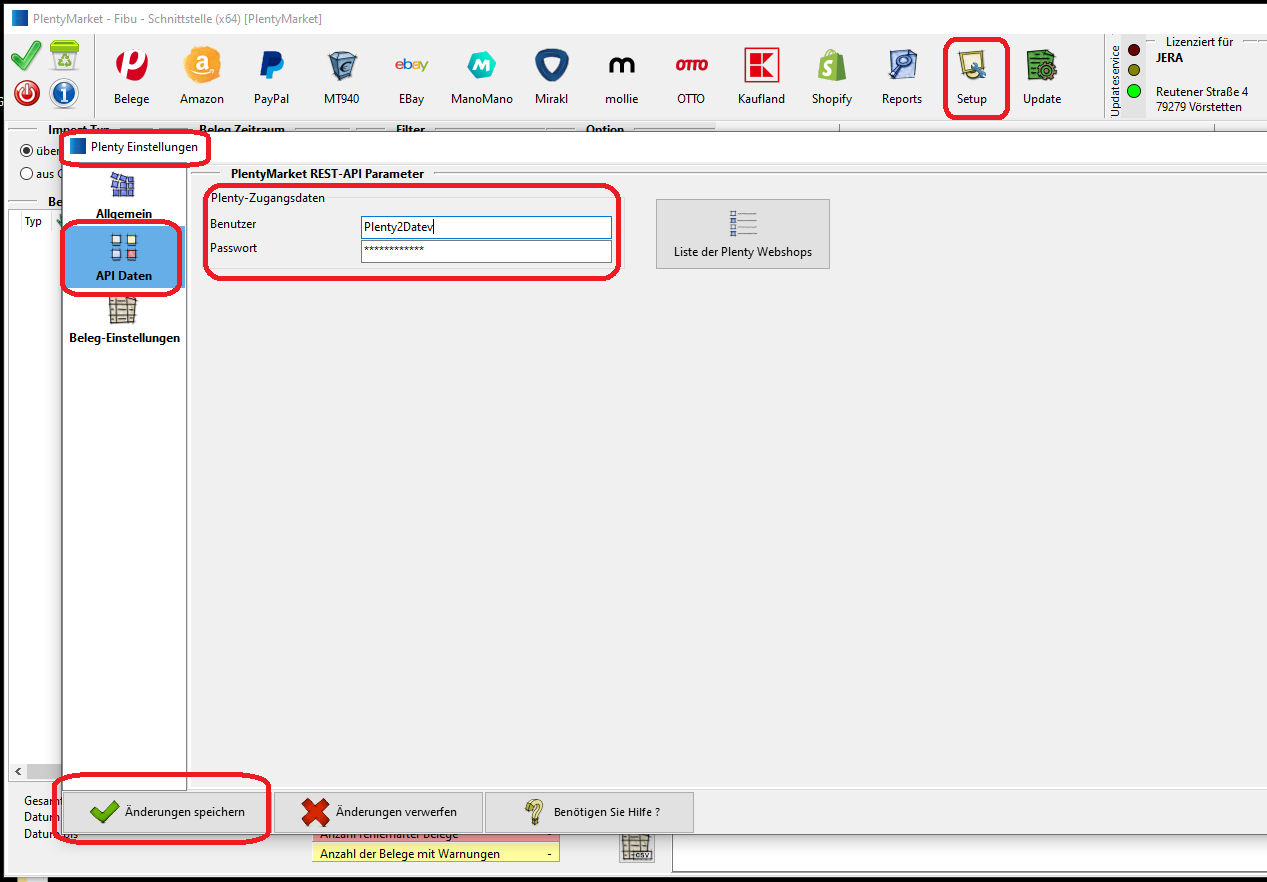Launch the Mirakl interface
The image size is (1267, 882).
click(x=551, y=76)
